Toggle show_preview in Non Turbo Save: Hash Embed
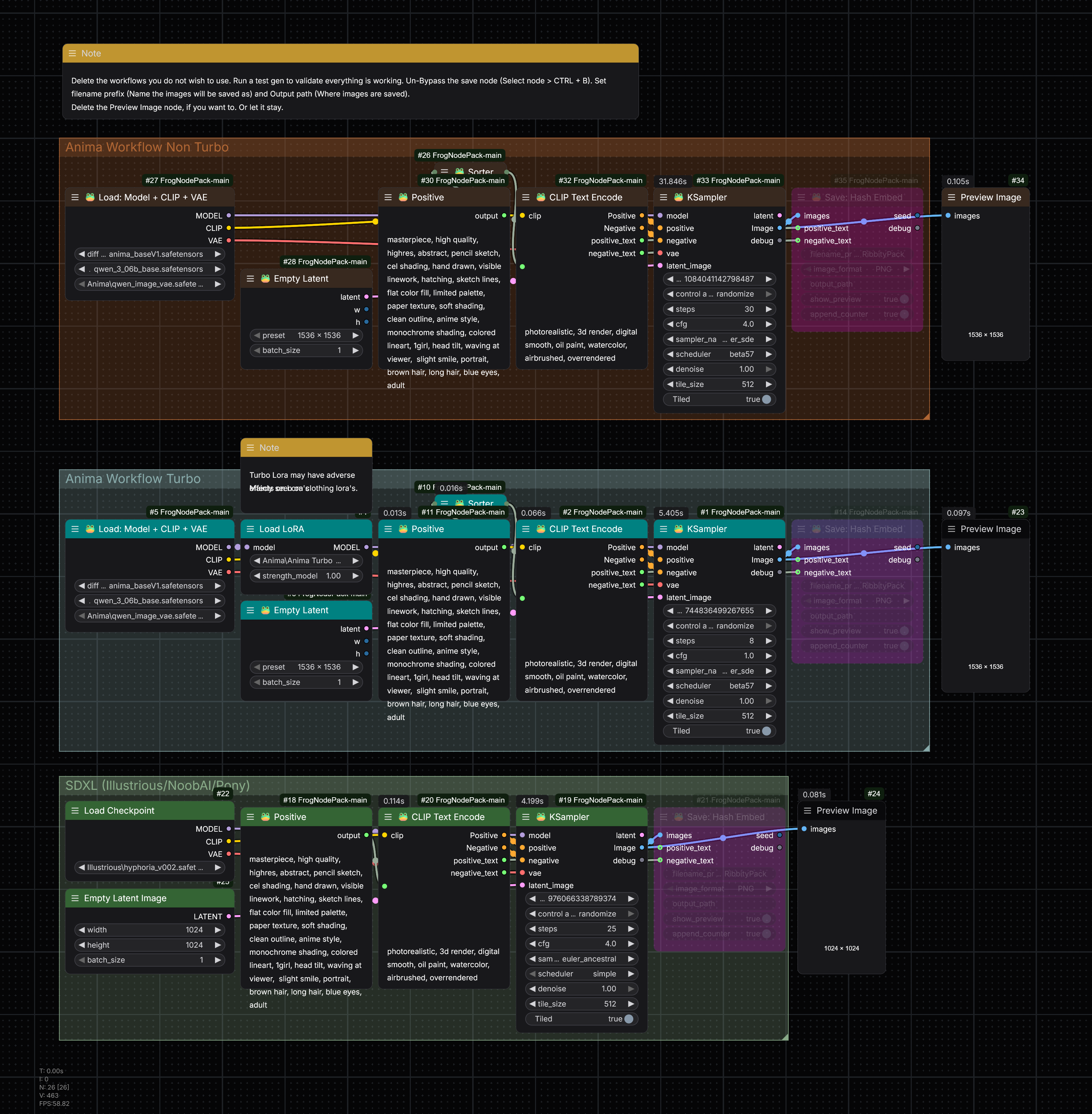Screen dimensions: 1092x1114 [904, 299]
